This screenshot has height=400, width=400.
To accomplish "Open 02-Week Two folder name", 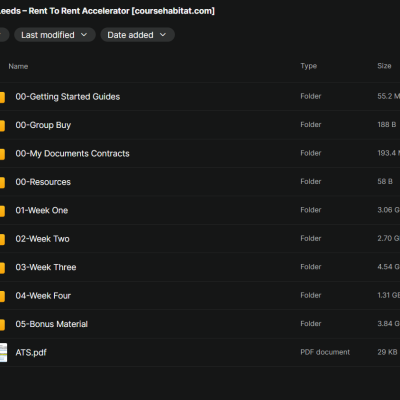I will [42, 239].
